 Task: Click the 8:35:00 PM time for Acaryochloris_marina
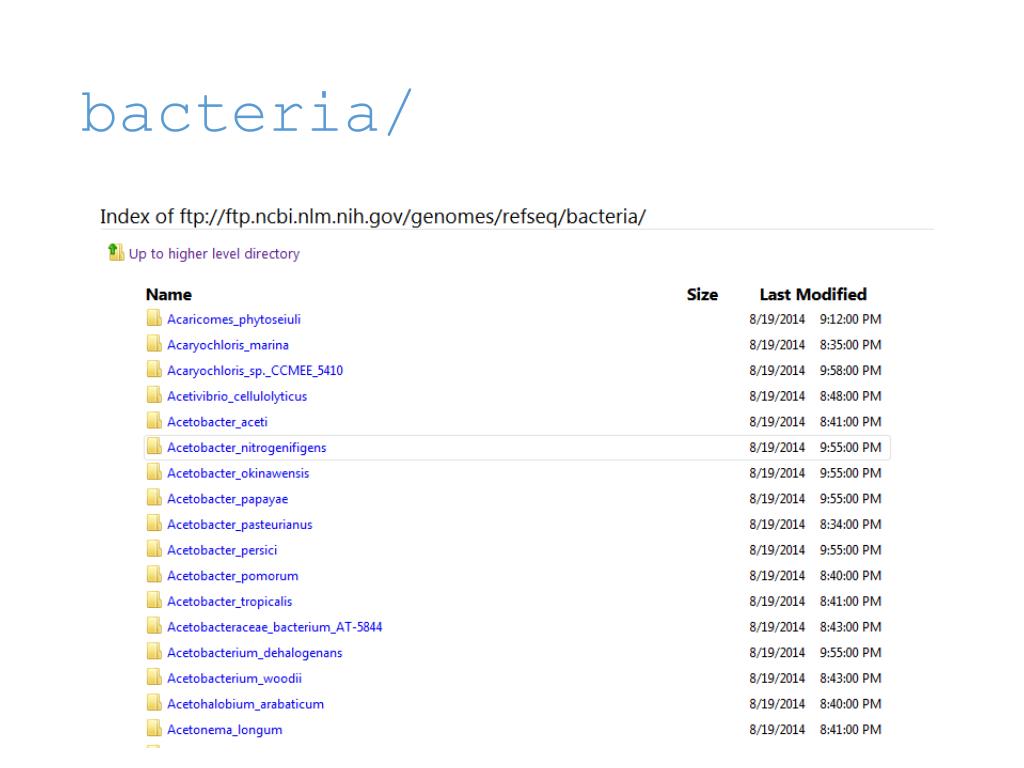tap(850, 345)
